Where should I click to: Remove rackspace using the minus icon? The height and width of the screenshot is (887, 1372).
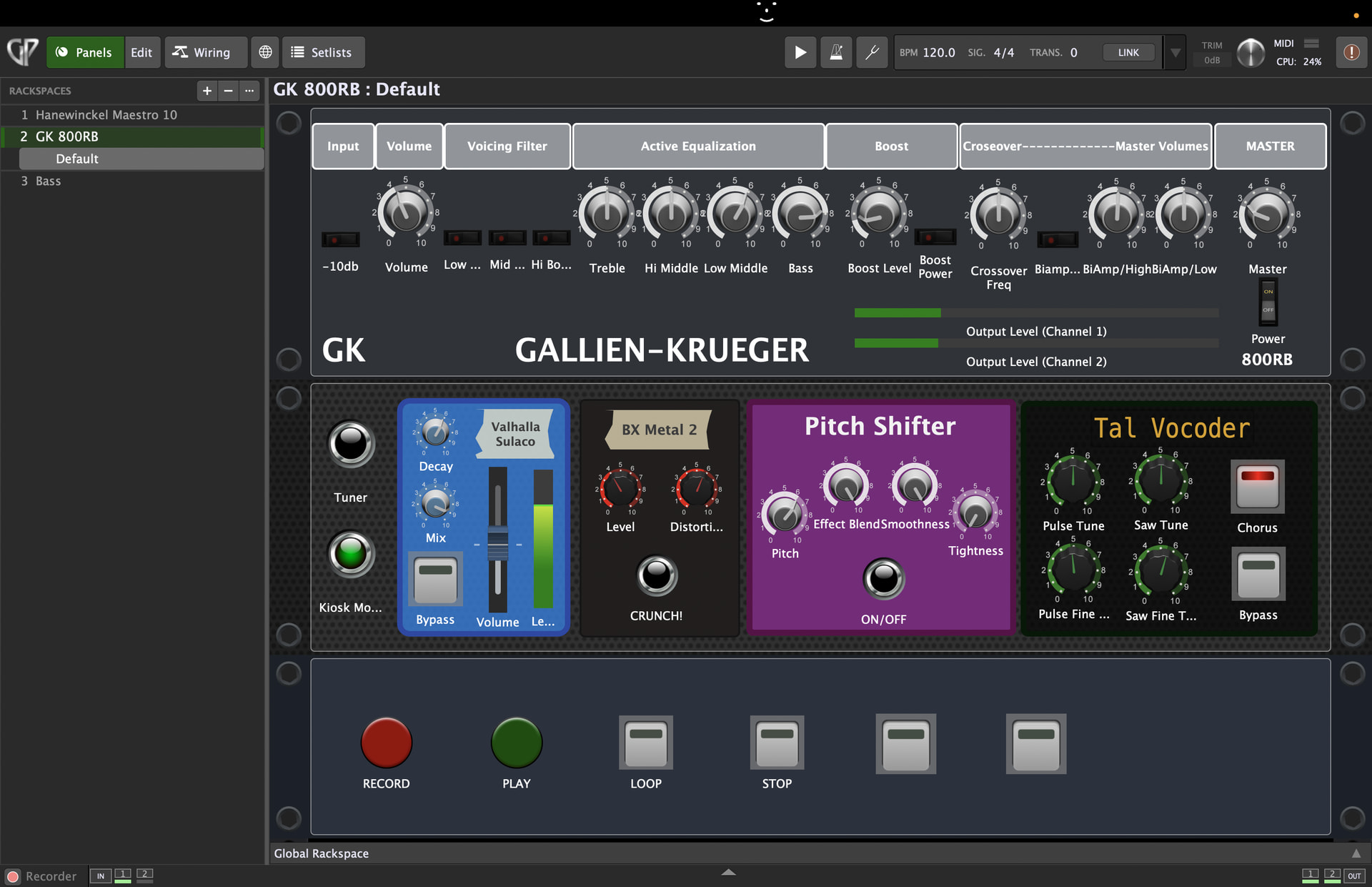tap(228, 91)
